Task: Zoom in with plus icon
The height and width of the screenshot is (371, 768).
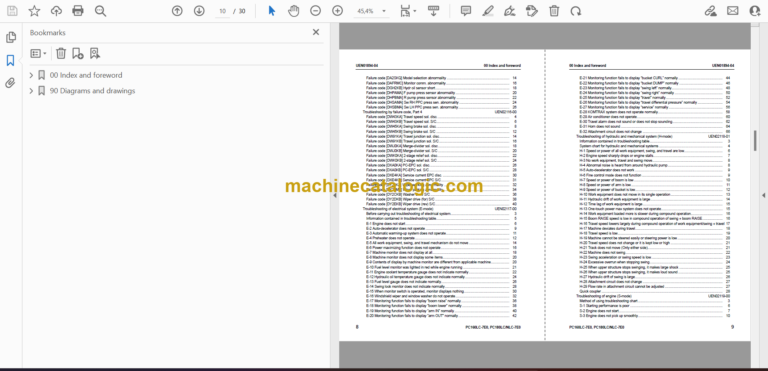Action: pos(337,11)
